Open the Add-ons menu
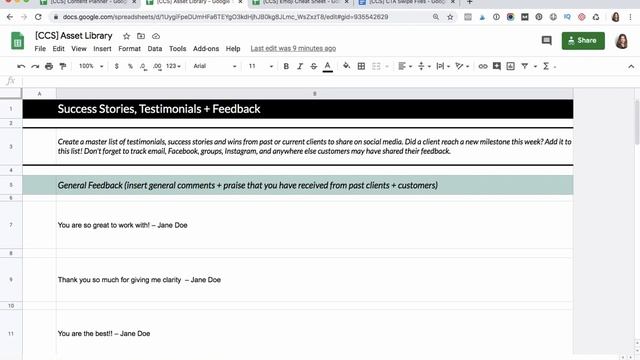This screenshot has width=640, height=360. (x=206, y=49)
